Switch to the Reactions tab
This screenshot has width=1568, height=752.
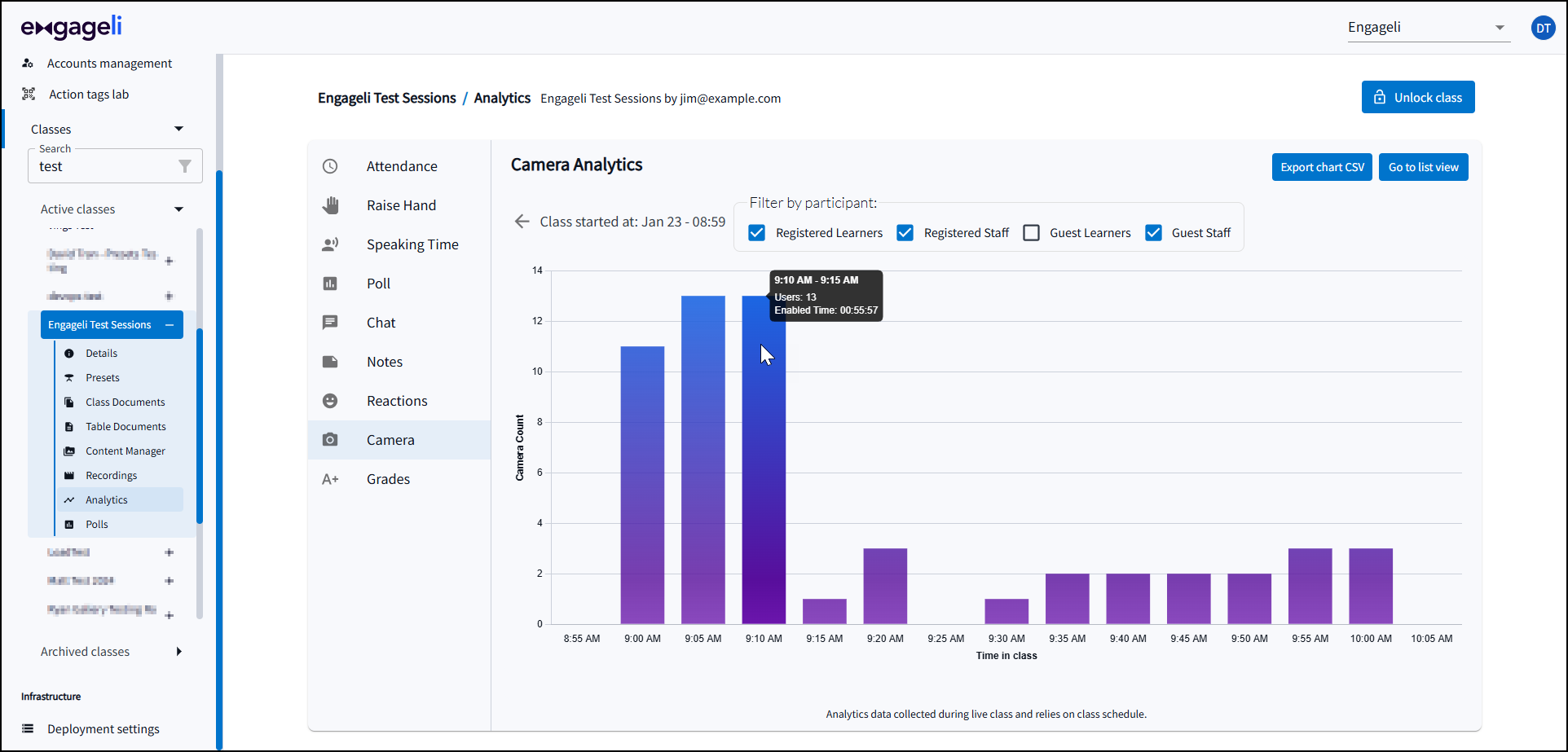click(x=399, y=401)
